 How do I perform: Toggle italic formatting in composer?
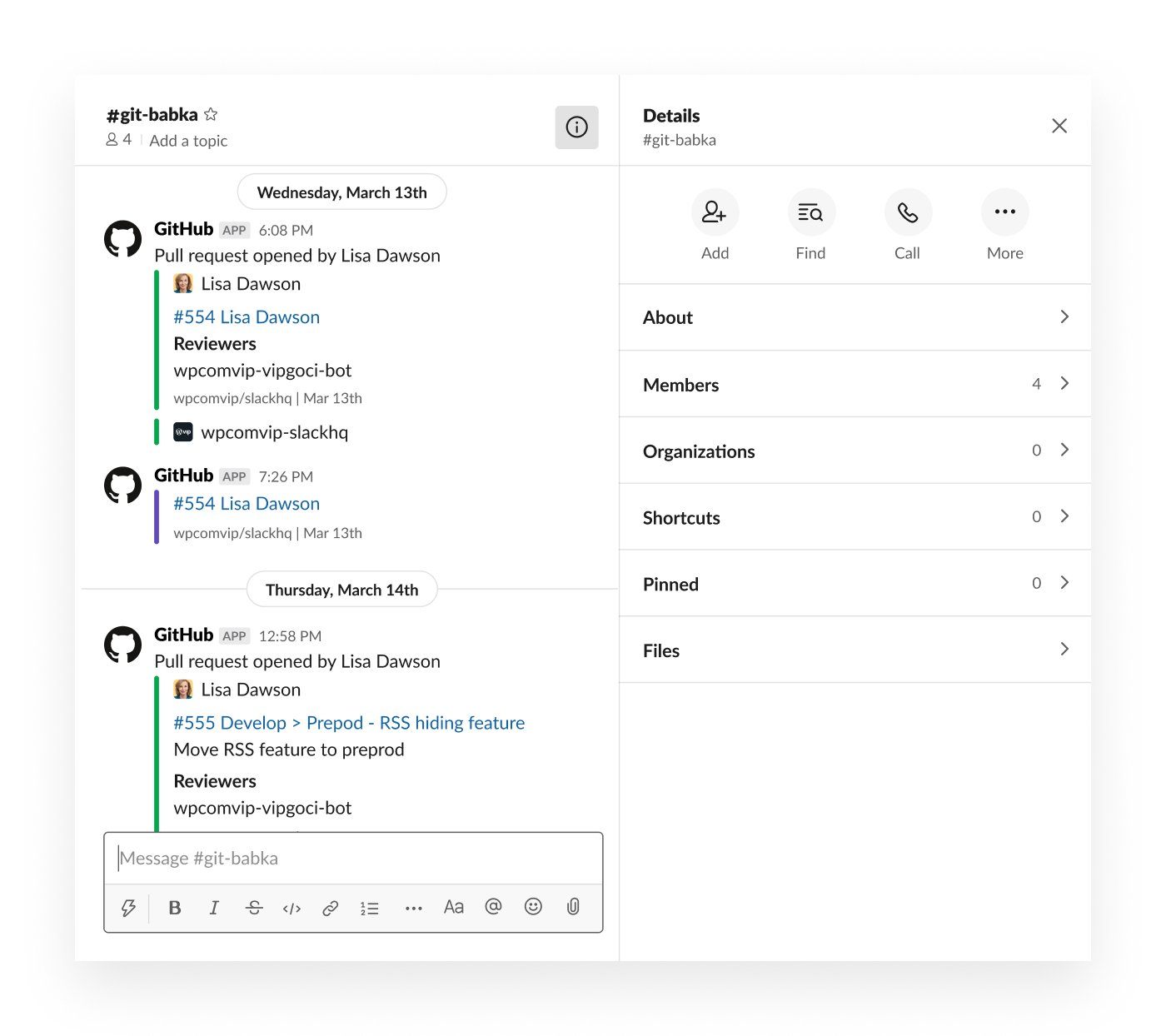[x=214, y=908]
